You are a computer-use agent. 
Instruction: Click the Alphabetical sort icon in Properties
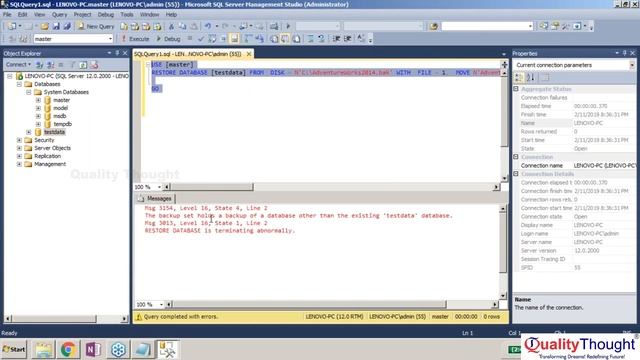pos(531,77)
